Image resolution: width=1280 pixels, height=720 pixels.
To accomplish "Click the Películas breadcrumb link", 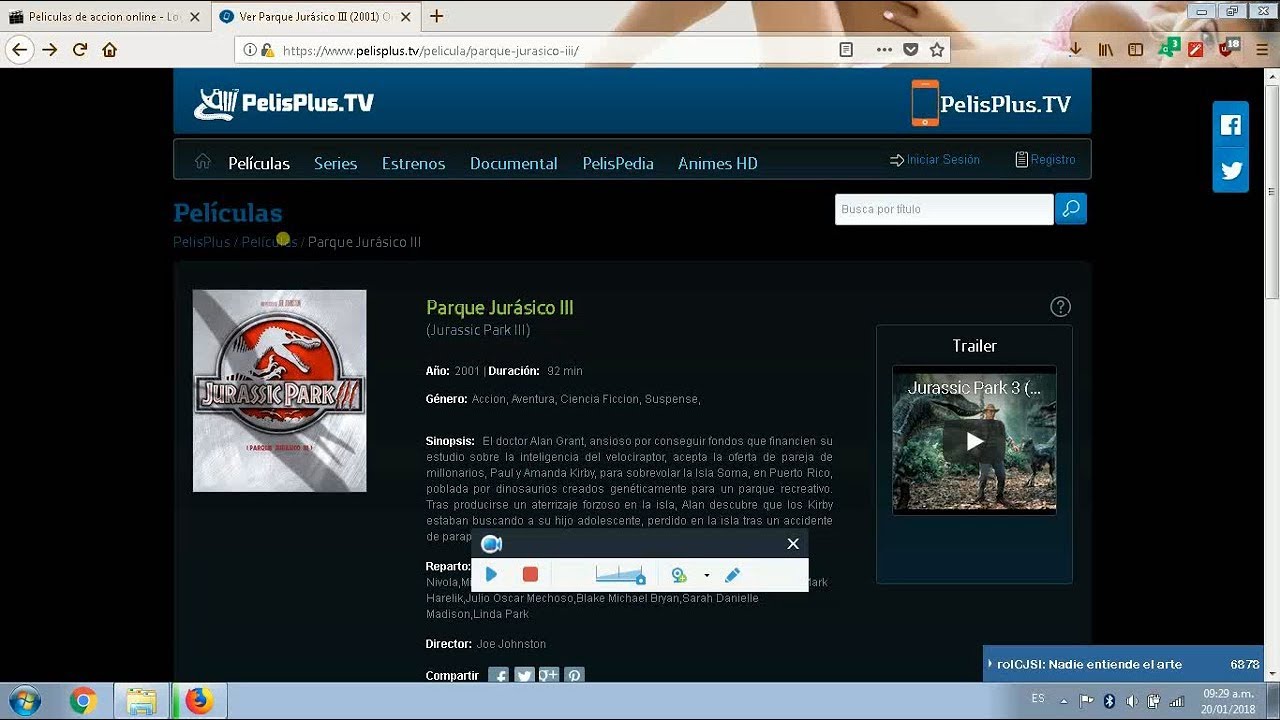I will 269,242.
